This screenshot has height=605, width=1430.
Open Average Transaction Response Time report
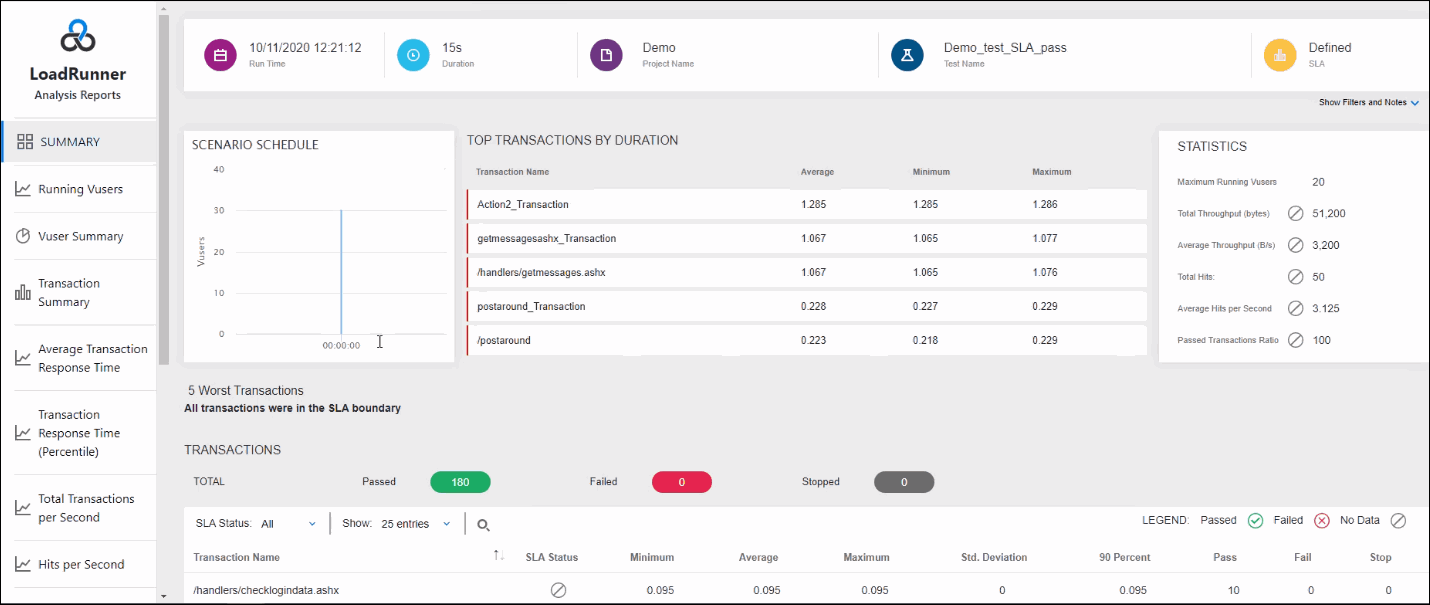[x=92, y=358]
